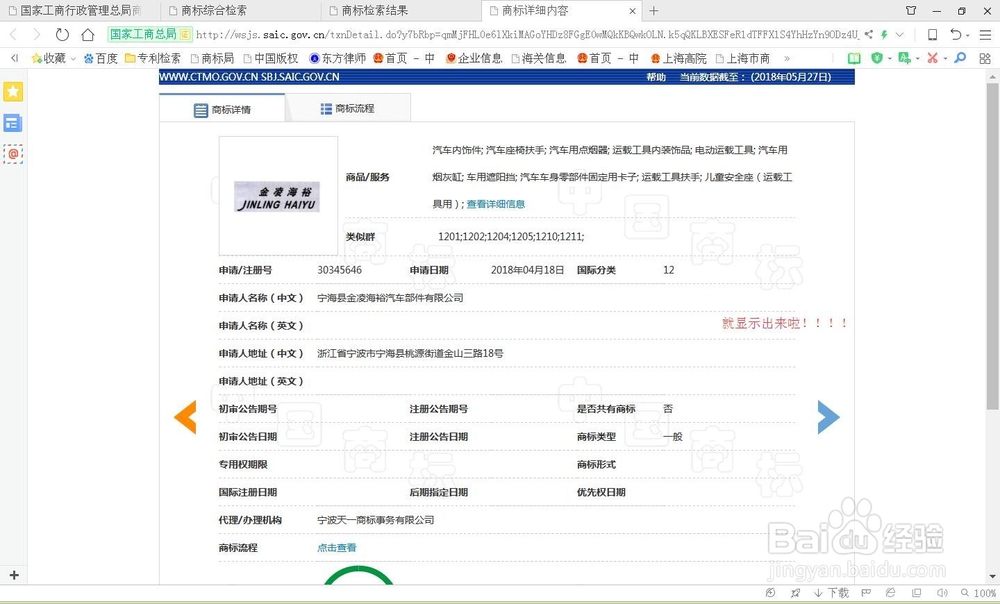
Task: Open the skin T-shirt icon in title bar
Action: pyautogui.click(x=911, y=11)
